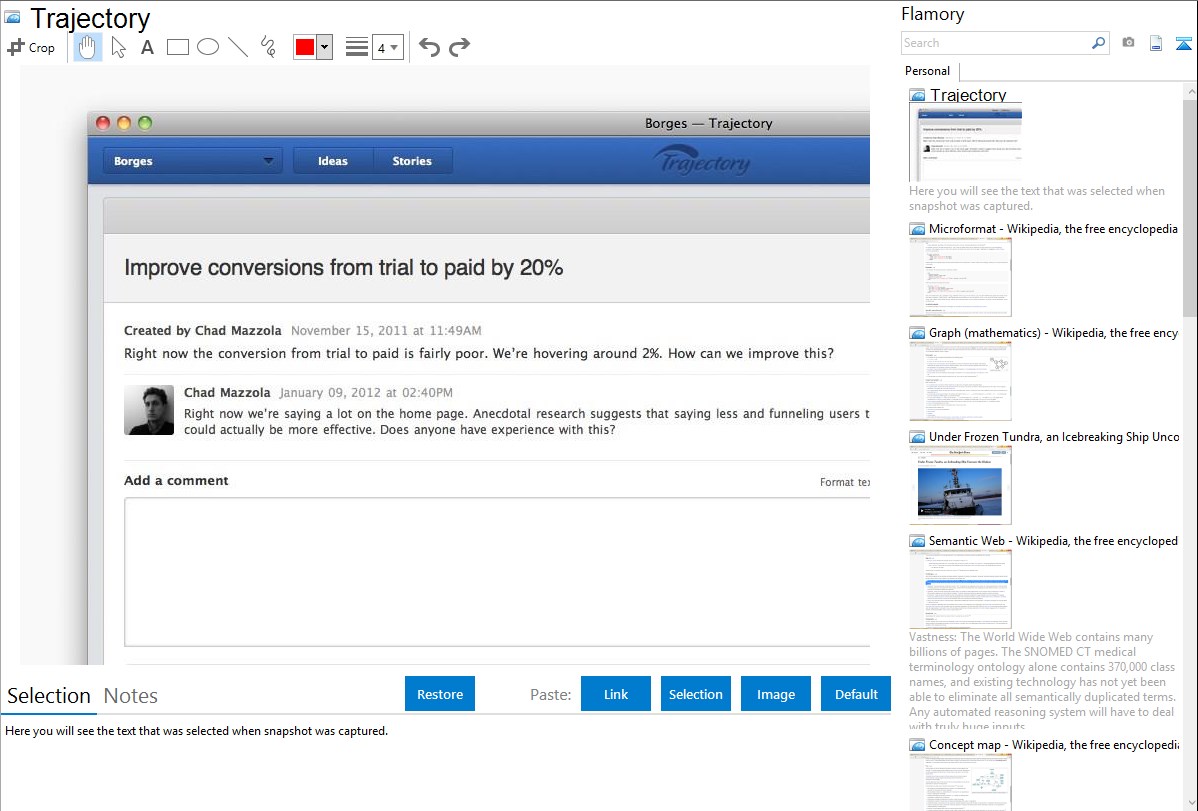This screenshot has height=811, width=1198.
Task: Click the blue icon at the right end of Flamory toolbar
Action: 1183,43
